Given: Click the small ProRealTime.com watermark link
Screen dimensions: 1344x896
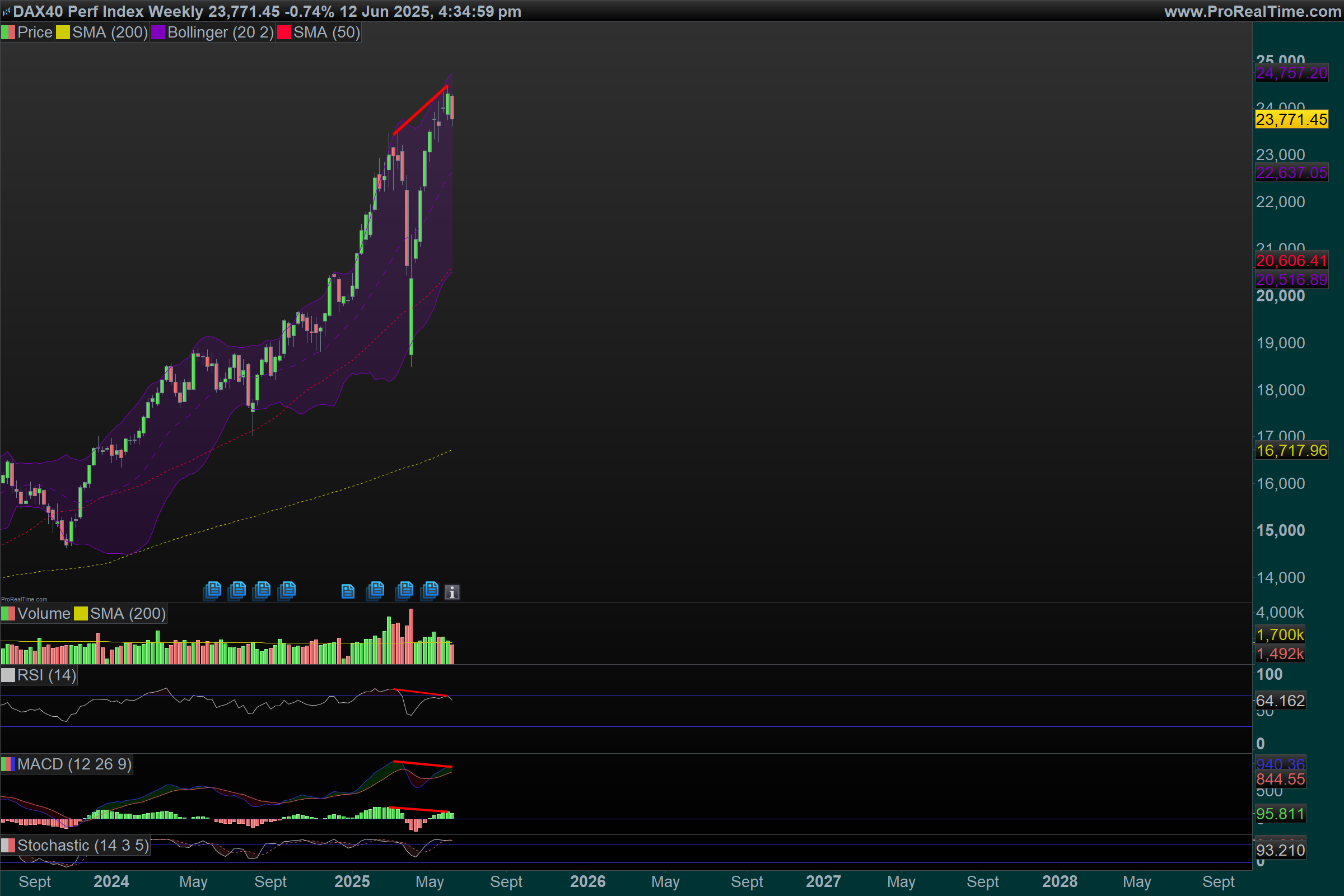Looking at the screenshot, I should [x=24, y=599].
